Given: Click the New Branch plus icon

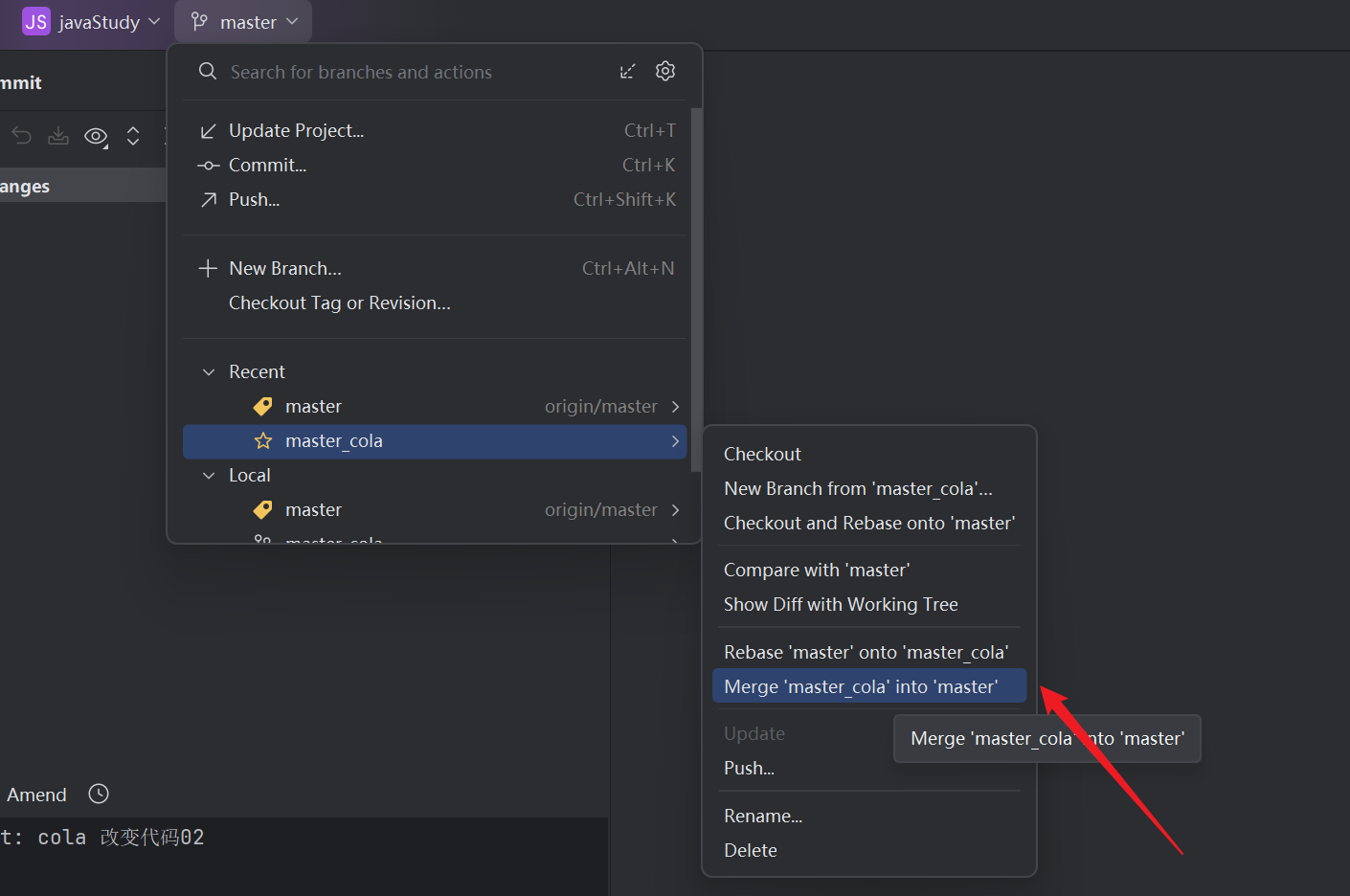Looking at the screenshot, I should click(x=208, y=268).
